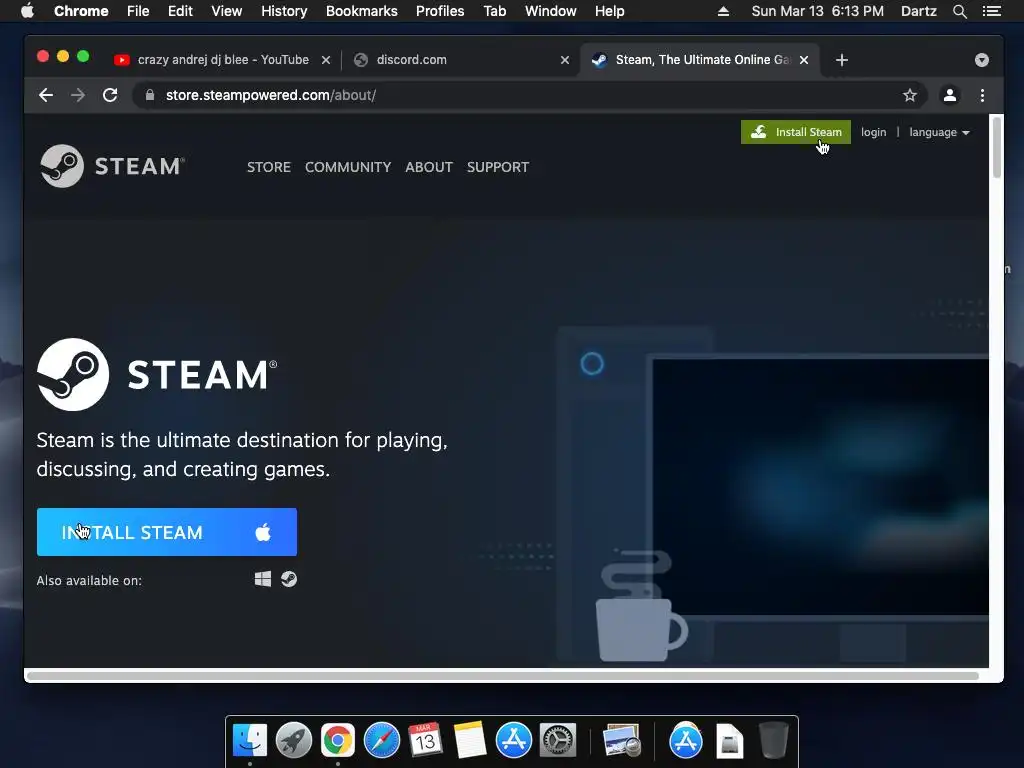The width and height of the screenshot is (1024, 768).
Task: Open a new tab with plus button
Action: click(842, 60)
